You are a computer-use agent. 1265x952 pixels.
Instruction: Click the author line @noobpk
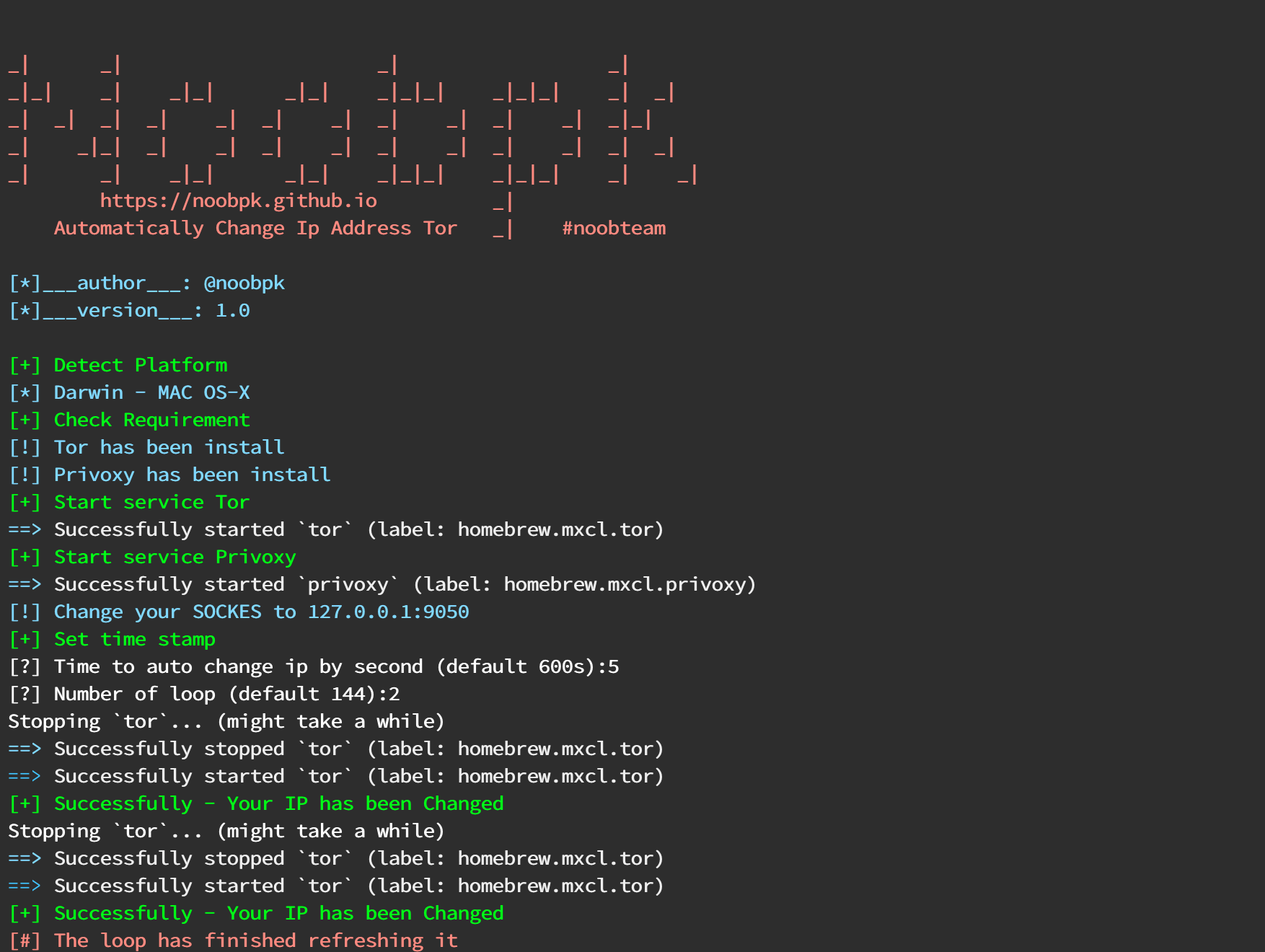click(146, 283)
